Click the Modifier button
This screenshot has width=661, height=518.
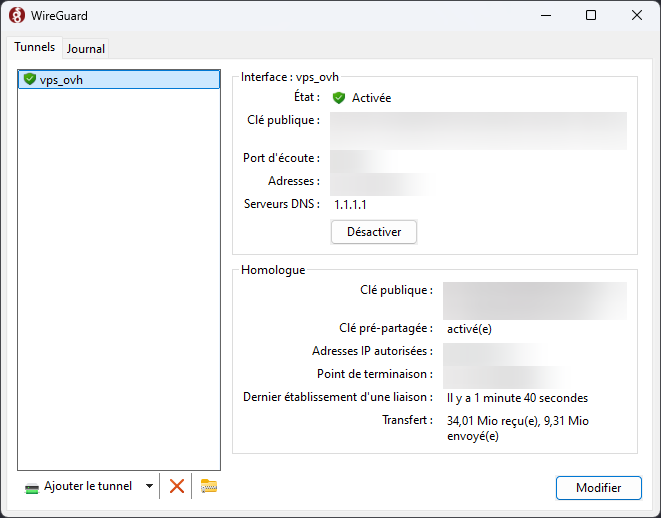click(x=599, y=488)
